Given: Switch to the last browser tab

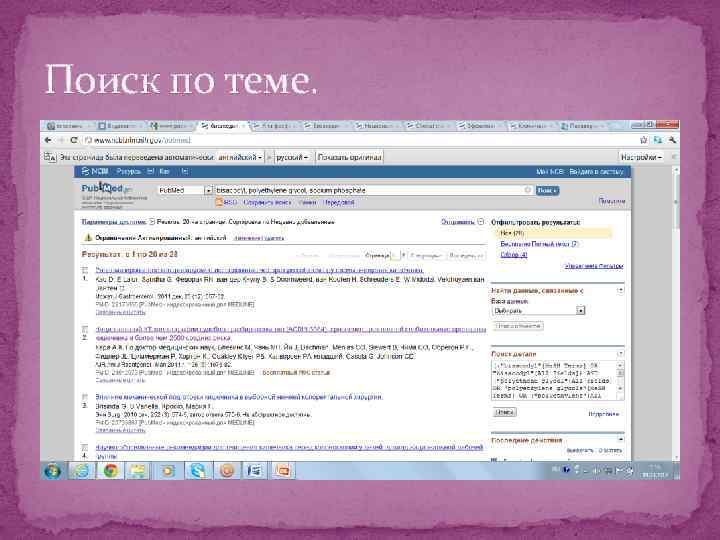Looking at the screenshot, I should coord(583,125).
